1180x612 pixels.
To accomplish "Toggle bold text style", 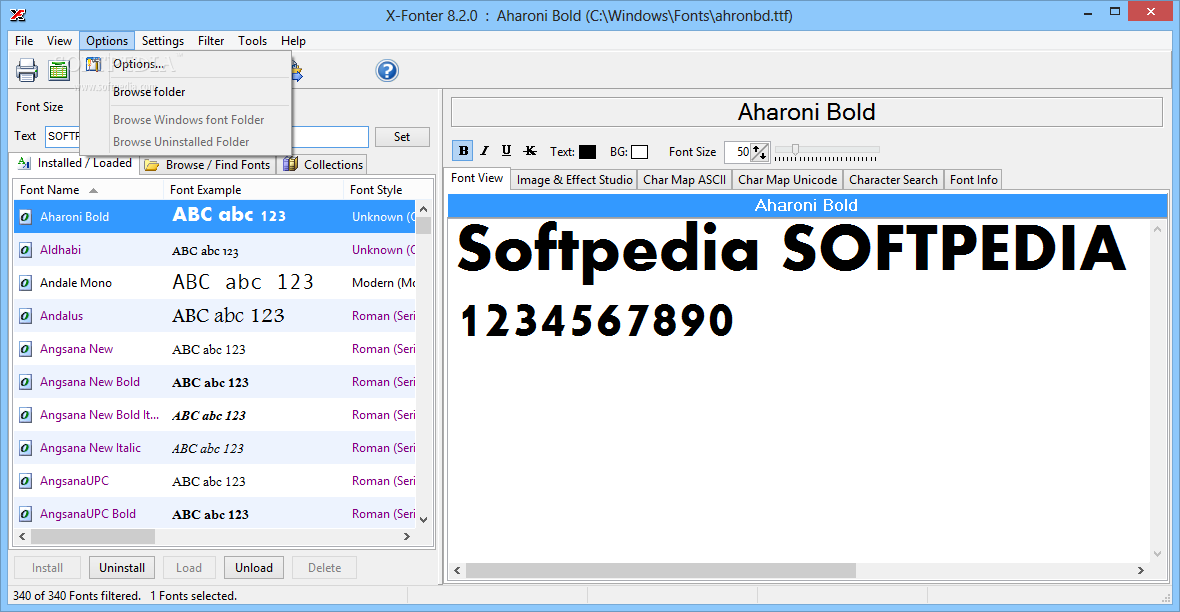I will (463, 151).
